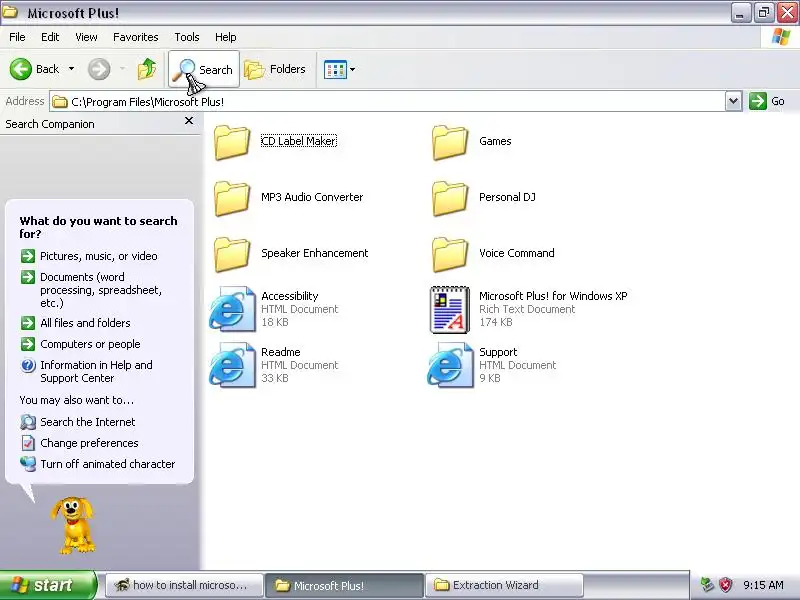Show the Folders pane

click(x=275, y=69)
